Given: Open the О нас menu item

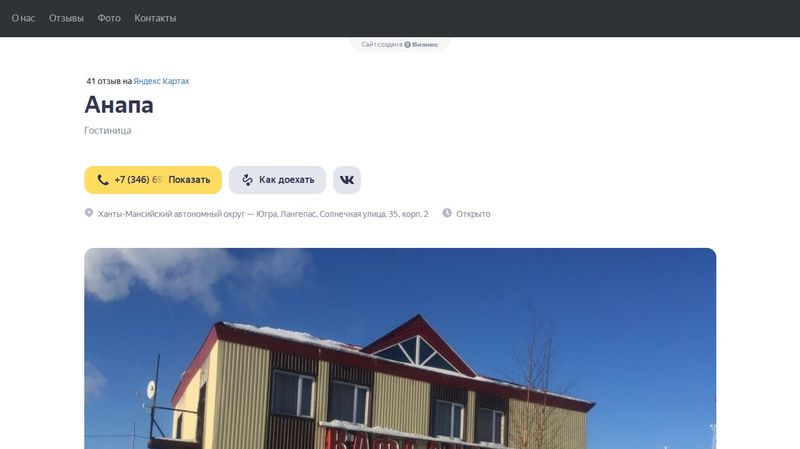Looking at the screenshot, I should pyautogui.click(x=23, y=18).
